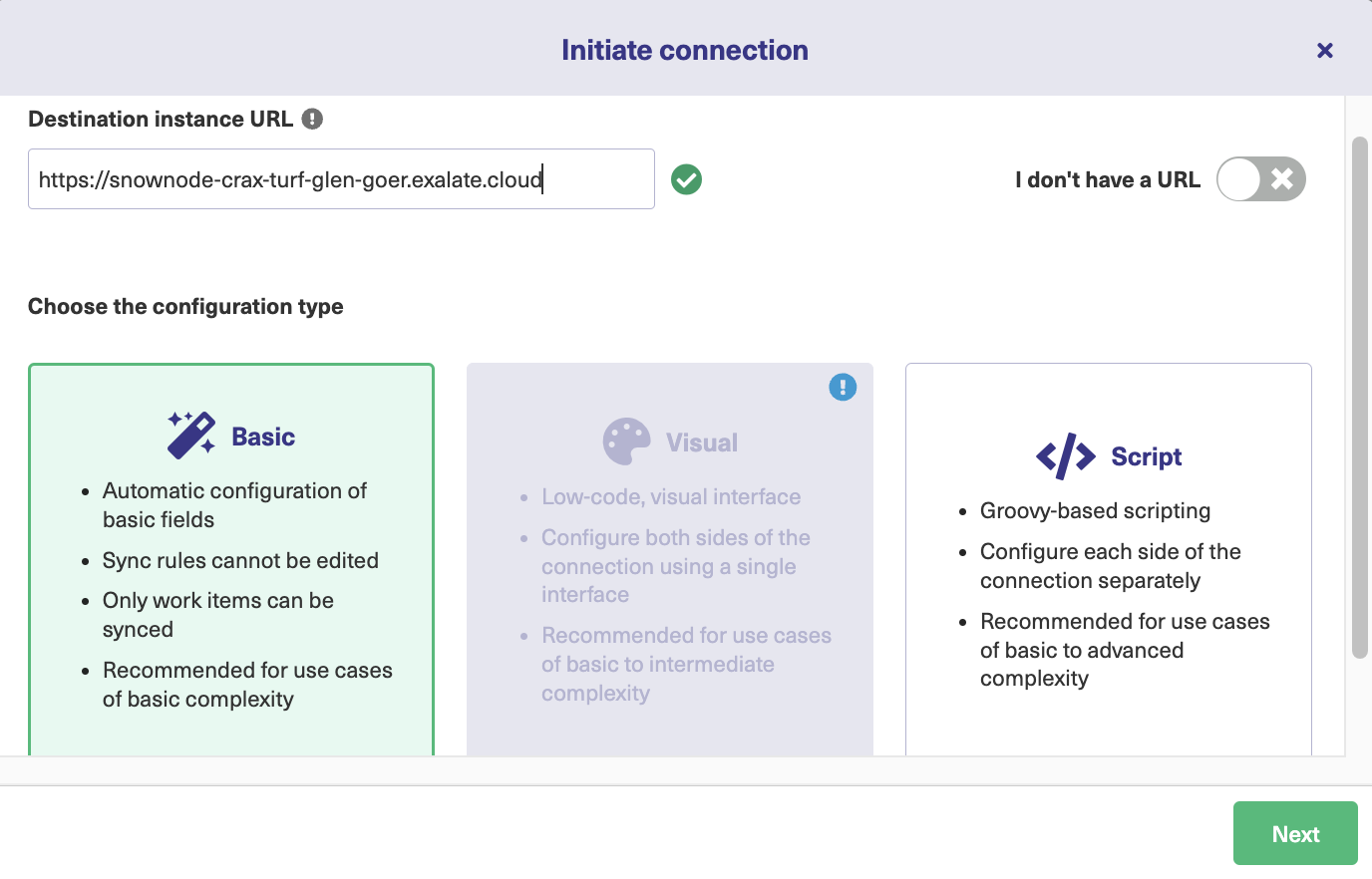This screenshot has width=1372, height=879.
Task: Click the palette icon on Visual card
Action: click(627, 441)
